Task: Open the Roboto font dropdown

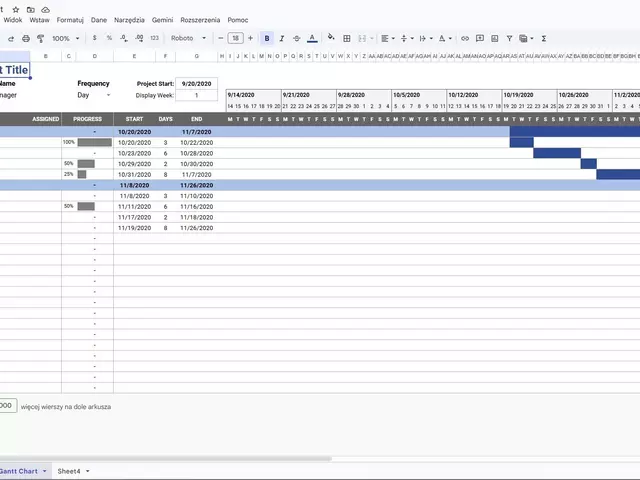Action: pyautogui.click(x=189, y=38)
